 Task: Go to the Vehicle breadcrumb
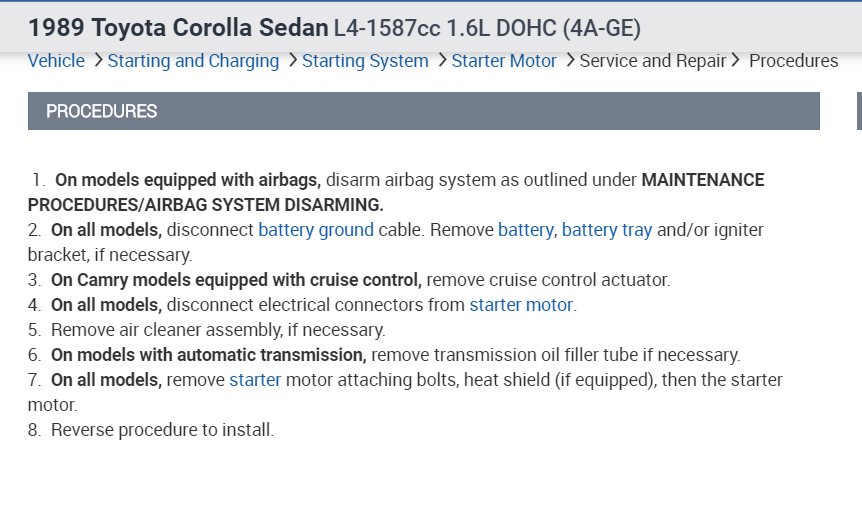point(56,61)
